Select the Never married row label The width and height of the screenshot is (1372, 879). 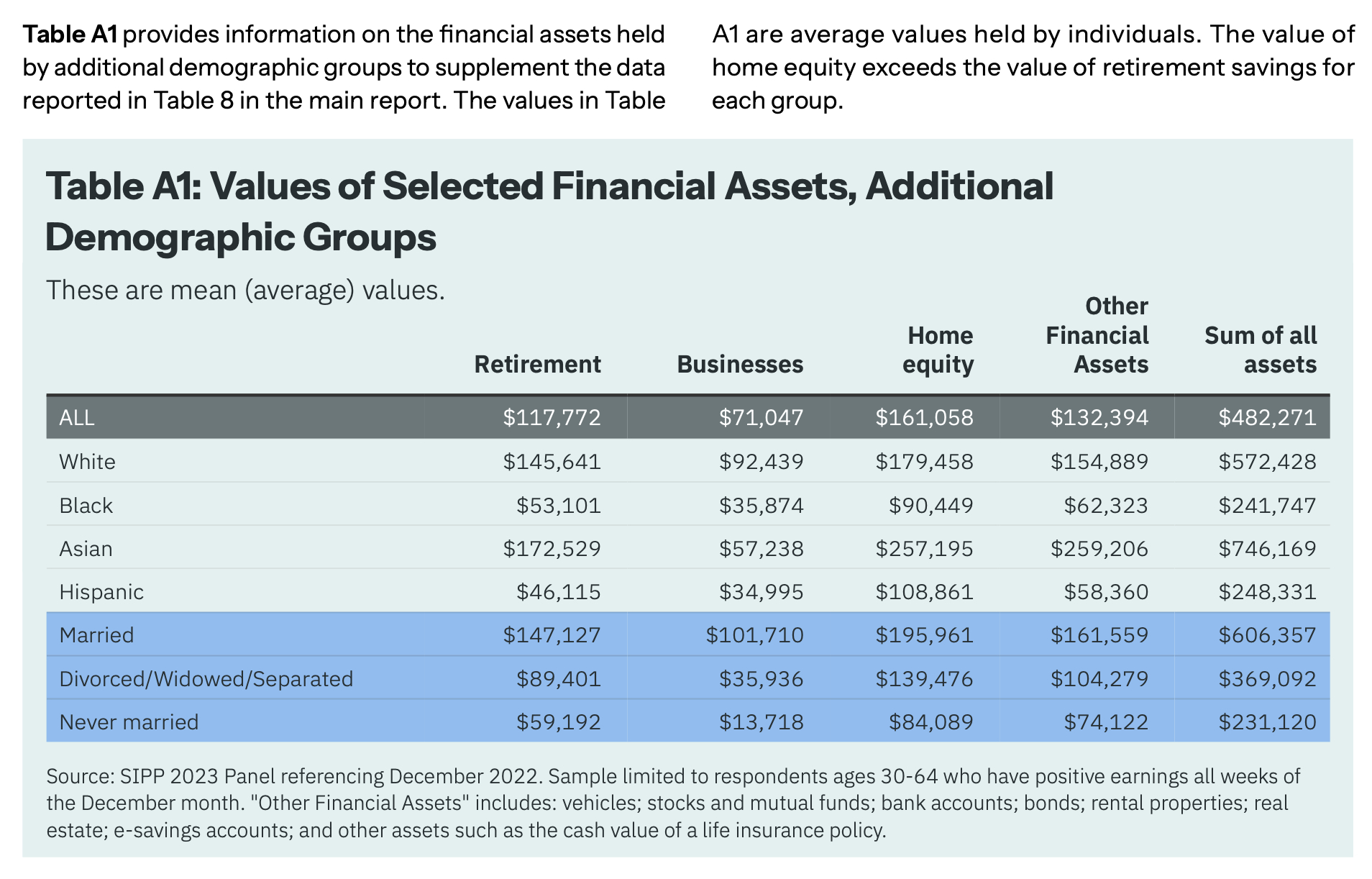129,722
